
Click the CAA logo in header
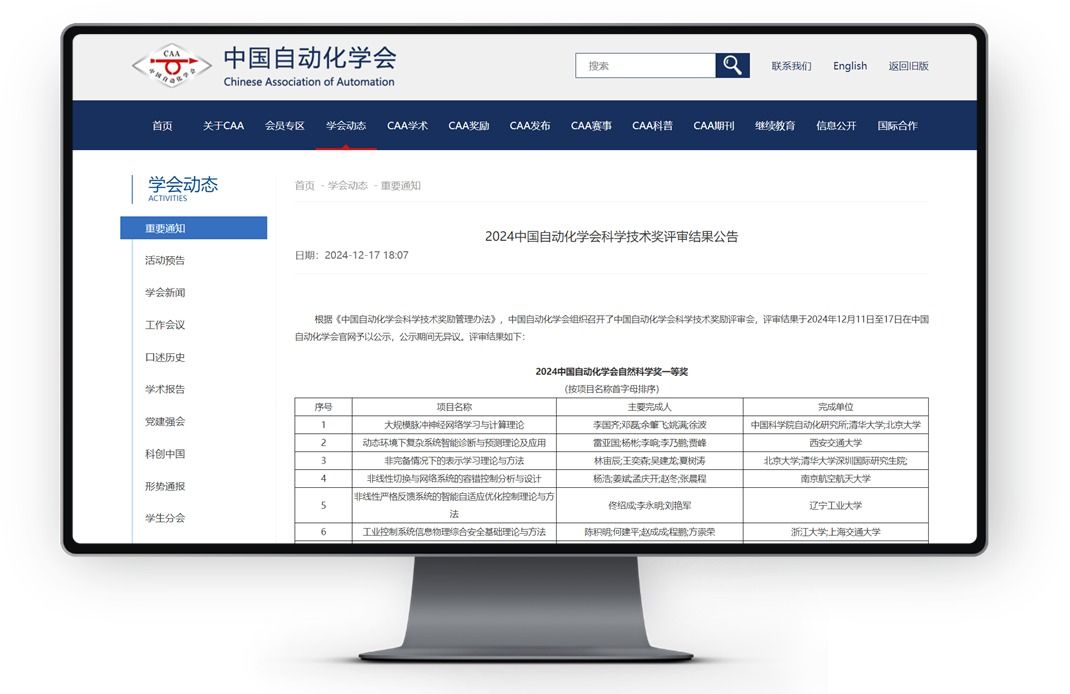pos(172,66)
